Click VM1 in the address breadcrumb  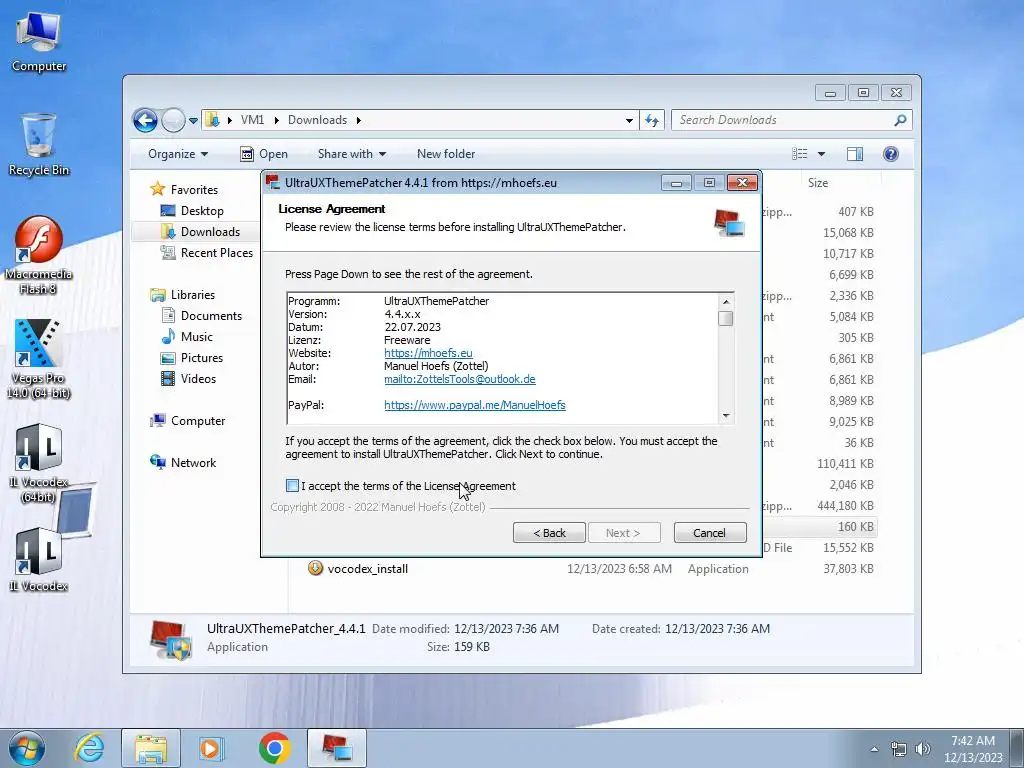pos(252,120)
